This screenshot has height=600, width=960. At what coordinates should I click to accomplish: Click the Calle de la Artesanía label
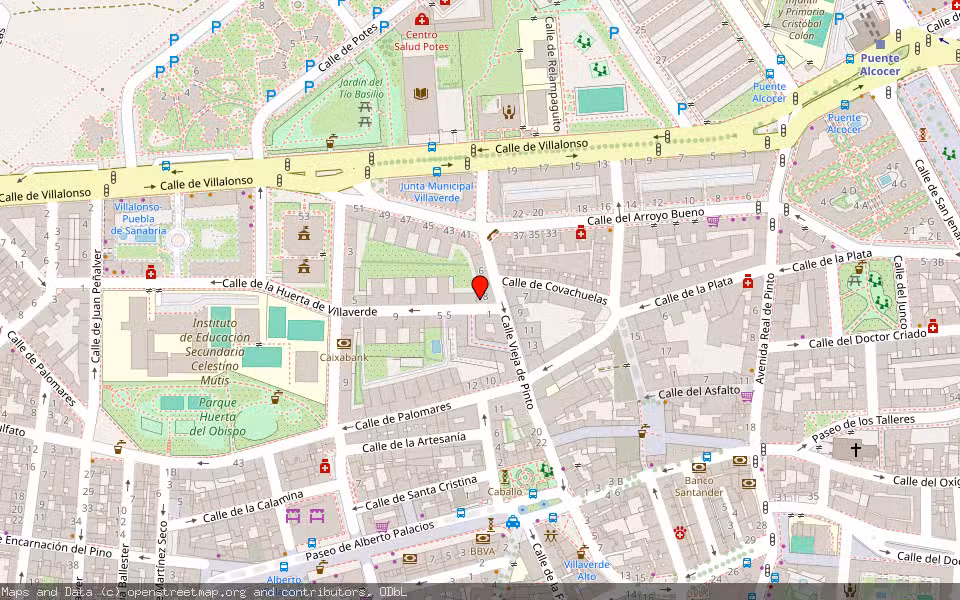pyautogui.click(x=414, y=442)
